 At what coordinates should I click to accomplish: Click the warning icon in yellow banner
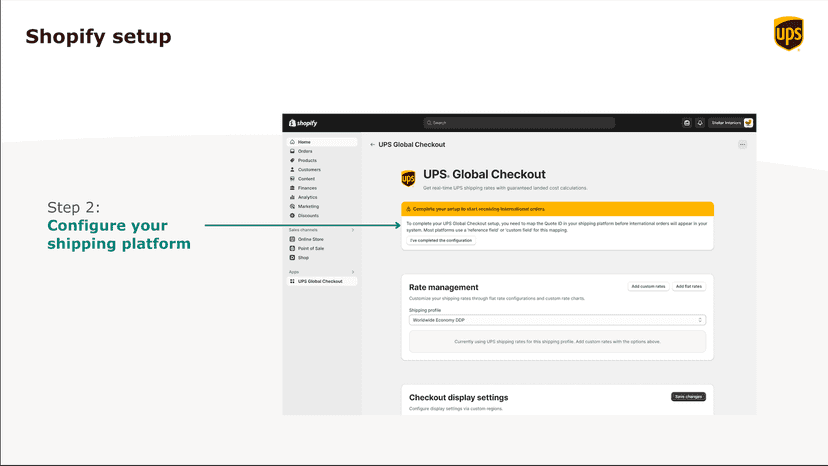coord(408,209)
